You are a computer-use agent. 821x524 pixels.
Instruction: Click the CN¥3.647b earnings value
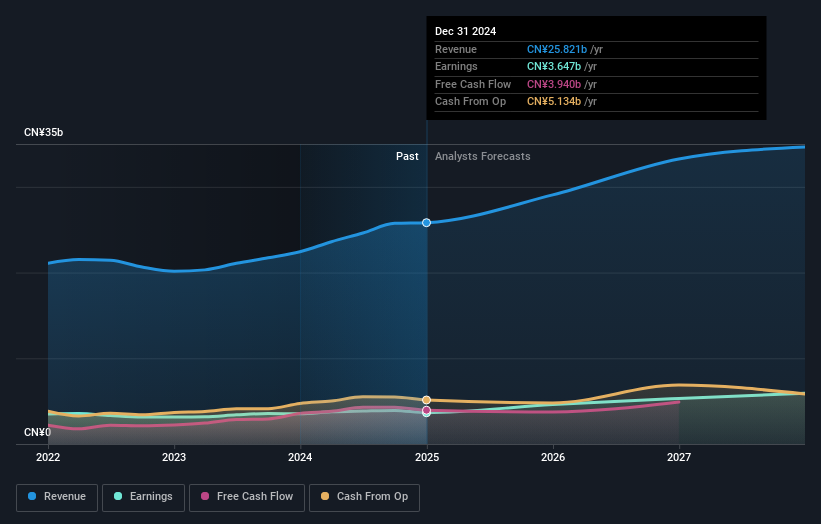554,66
